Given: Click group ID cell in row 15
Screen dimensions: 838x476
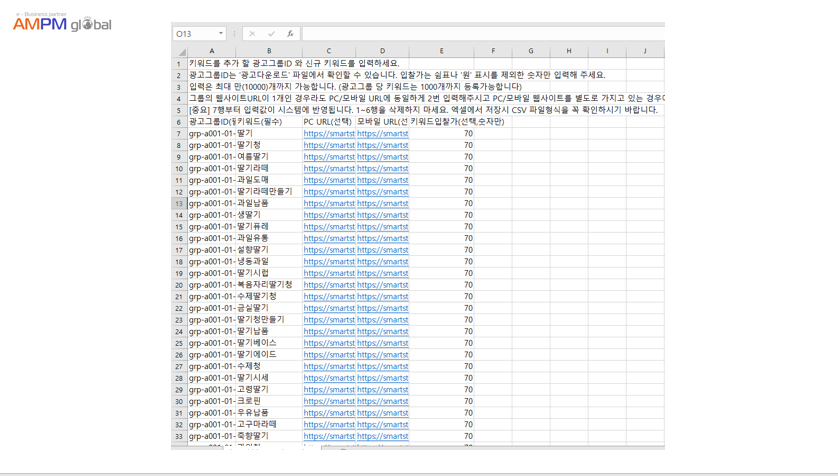Looking at the screenshot, I should [x=212, y=227].
